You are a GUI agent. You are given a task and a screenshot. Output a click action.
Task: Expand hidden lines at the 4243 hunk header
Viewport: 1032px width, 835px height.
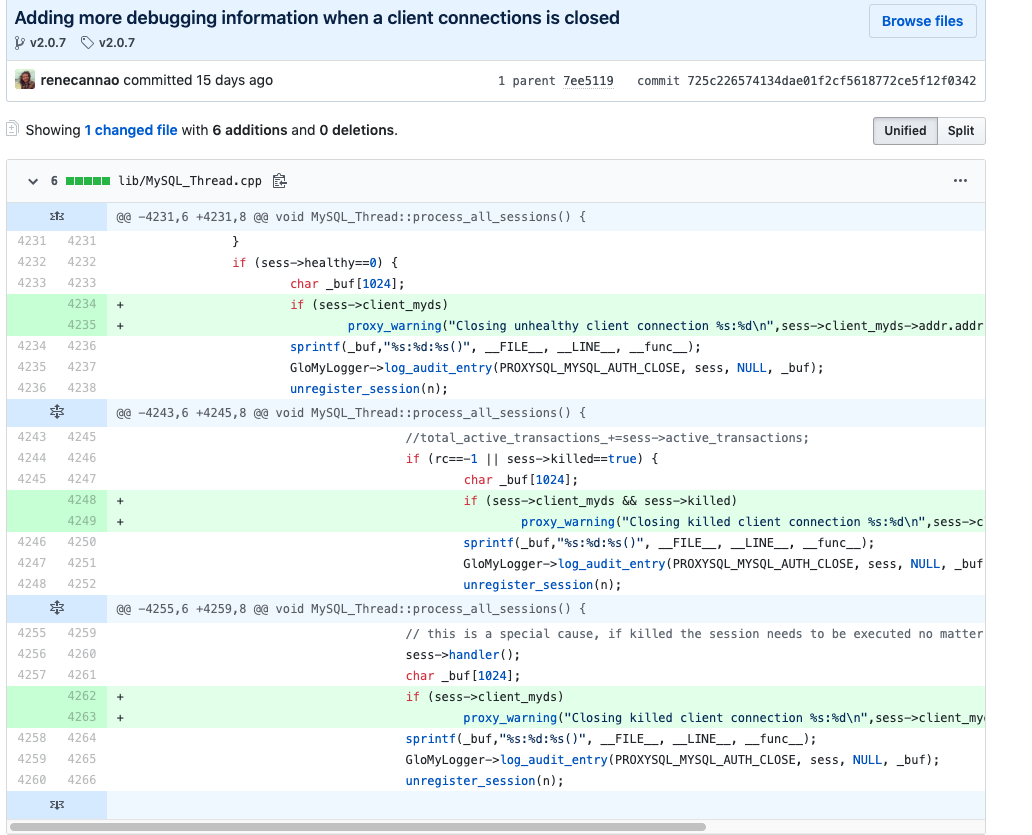click(x=57, y=412)
